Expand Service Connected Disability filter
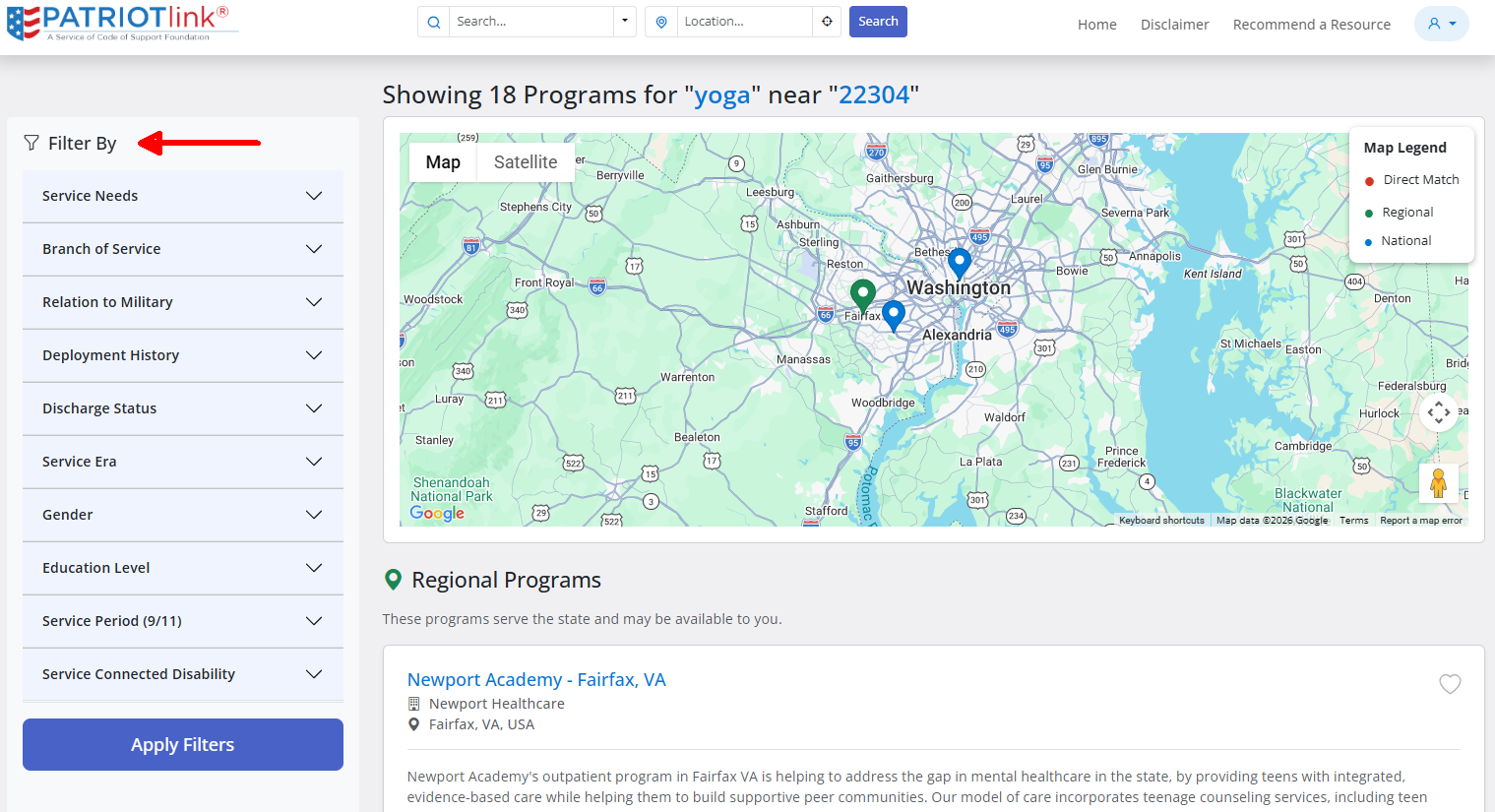Image resolution: width=1495 pixels, height=812 pixels. [183, 674]
